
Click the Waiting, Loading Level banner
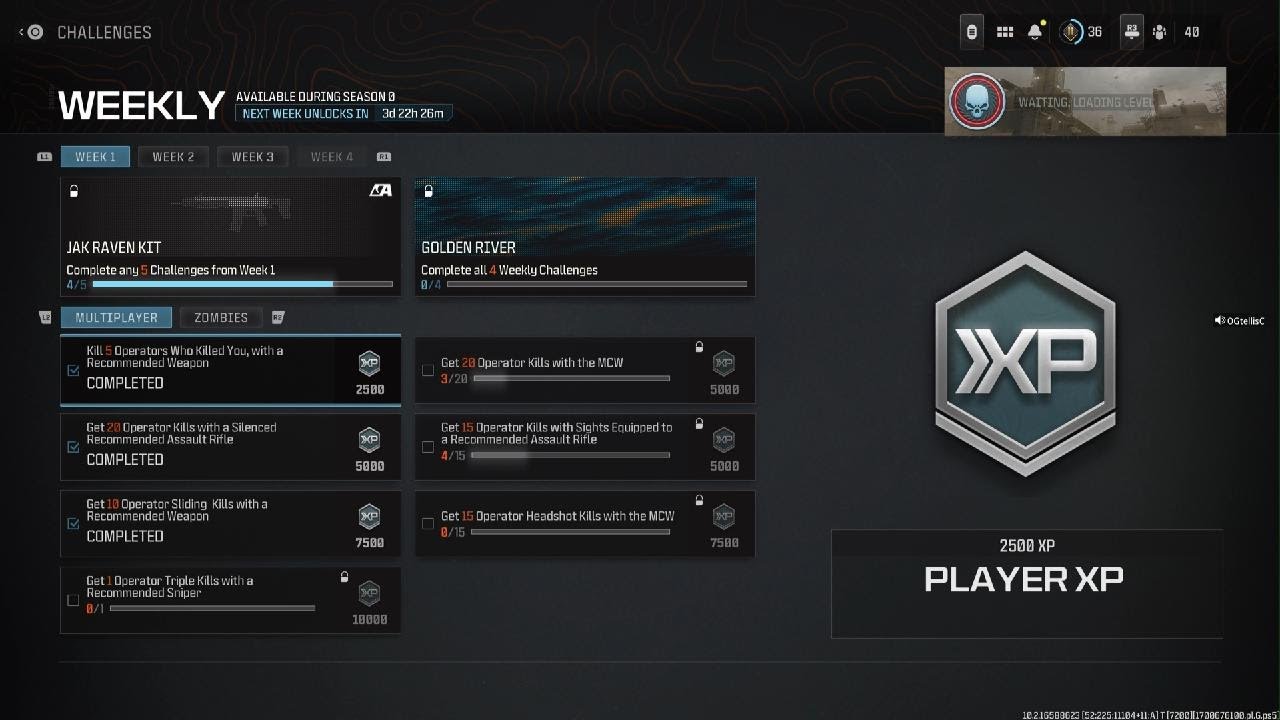(1085, 102)
